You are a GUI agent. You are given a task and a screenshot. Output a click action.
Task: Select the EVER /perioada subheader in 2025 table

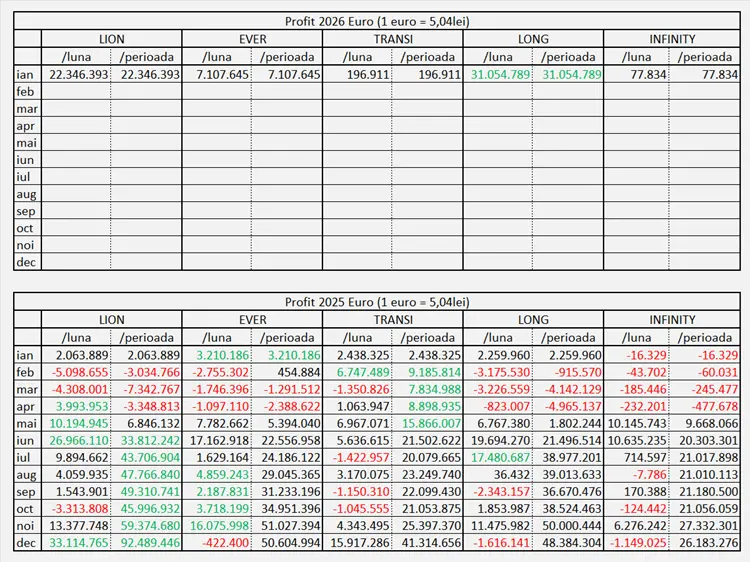click(x=287, y=337)
